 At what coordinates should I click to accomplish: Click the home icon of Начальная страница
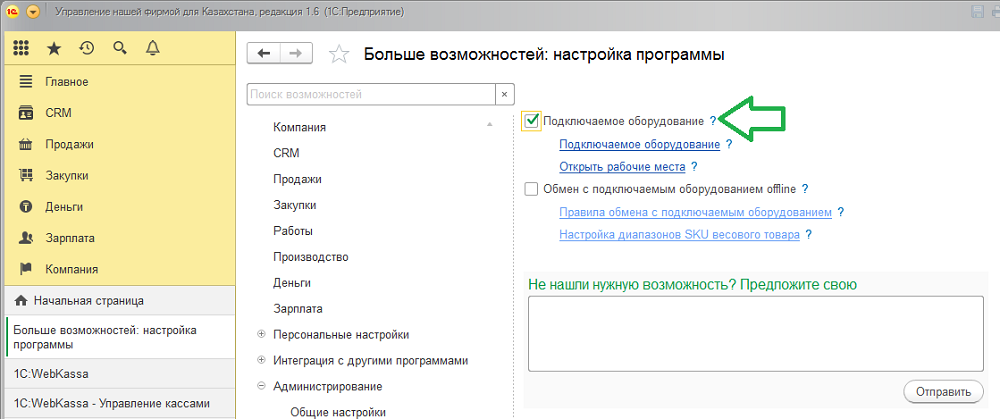point(20,300)
